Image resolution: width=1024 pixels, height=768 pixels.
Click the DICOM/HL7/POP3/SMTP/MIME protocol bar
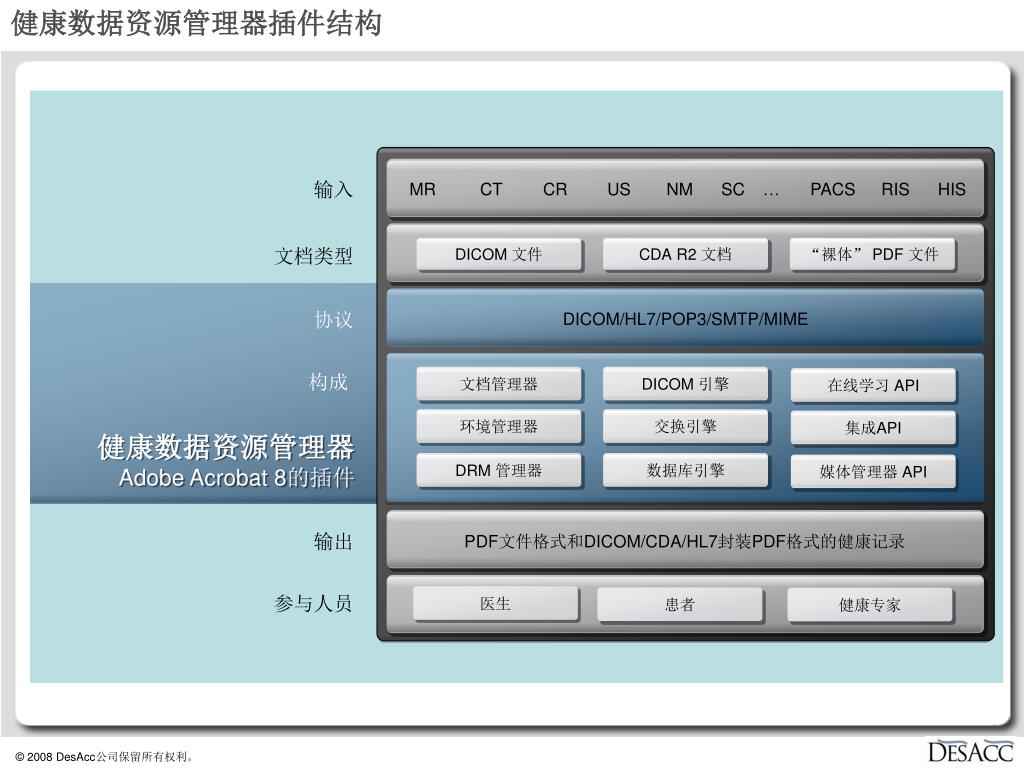tap(685, 319)
